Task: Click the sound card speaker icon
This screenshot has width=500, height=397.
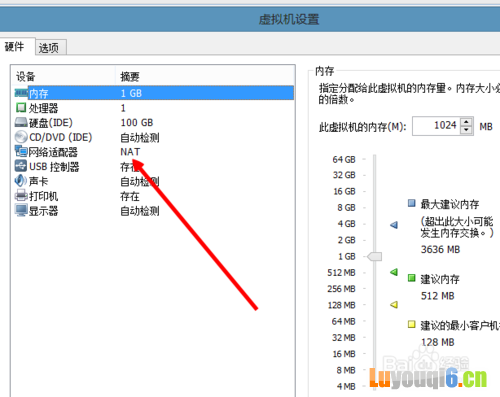Action: pos(21,181)
